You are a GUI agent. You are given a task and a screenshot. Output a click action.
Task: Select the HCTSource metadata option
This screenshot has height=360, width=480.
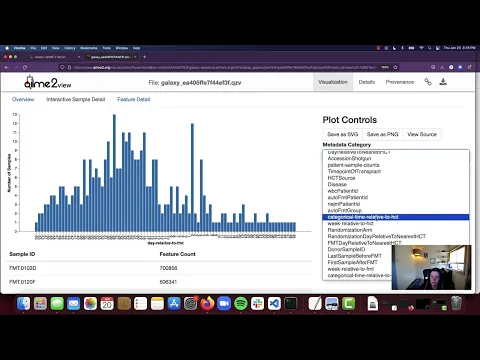pos(396,178)
